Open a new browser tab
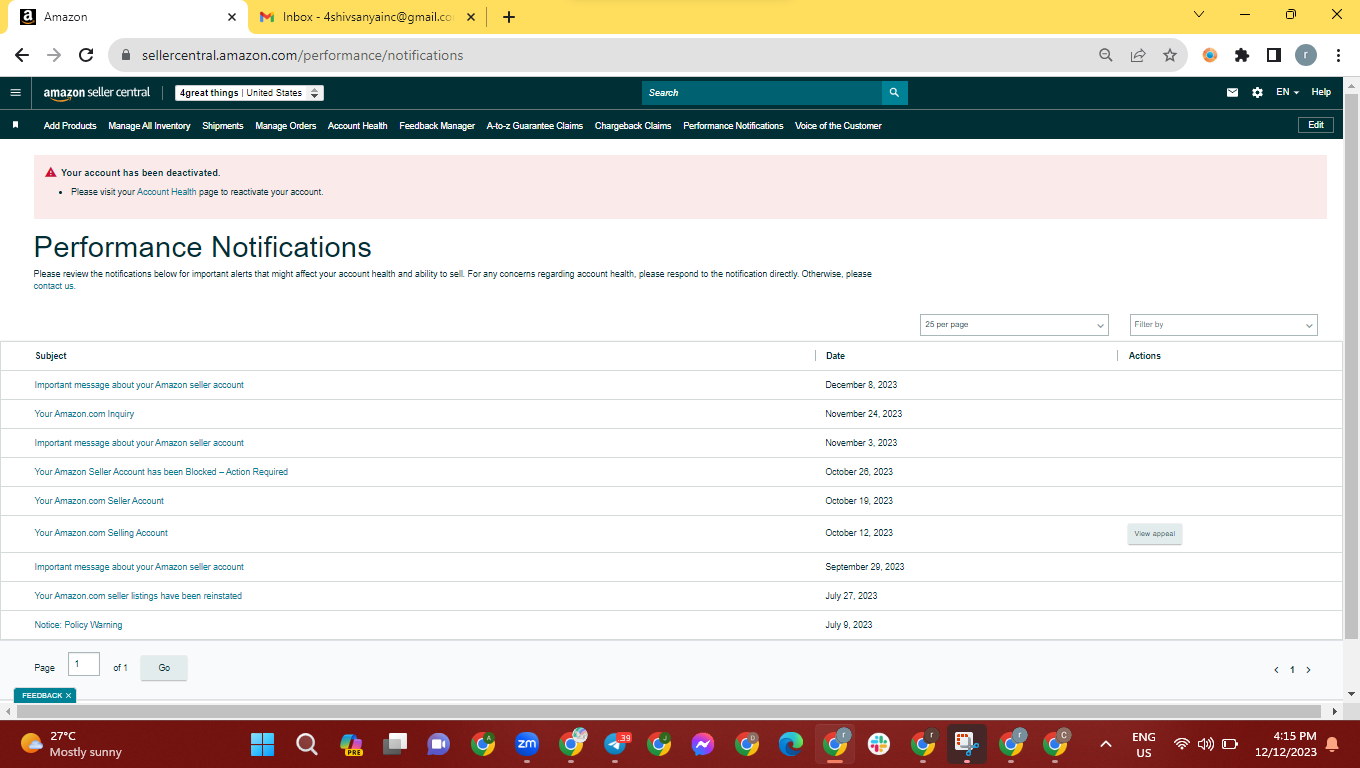Screen dimensions: 1360x768 509,17
